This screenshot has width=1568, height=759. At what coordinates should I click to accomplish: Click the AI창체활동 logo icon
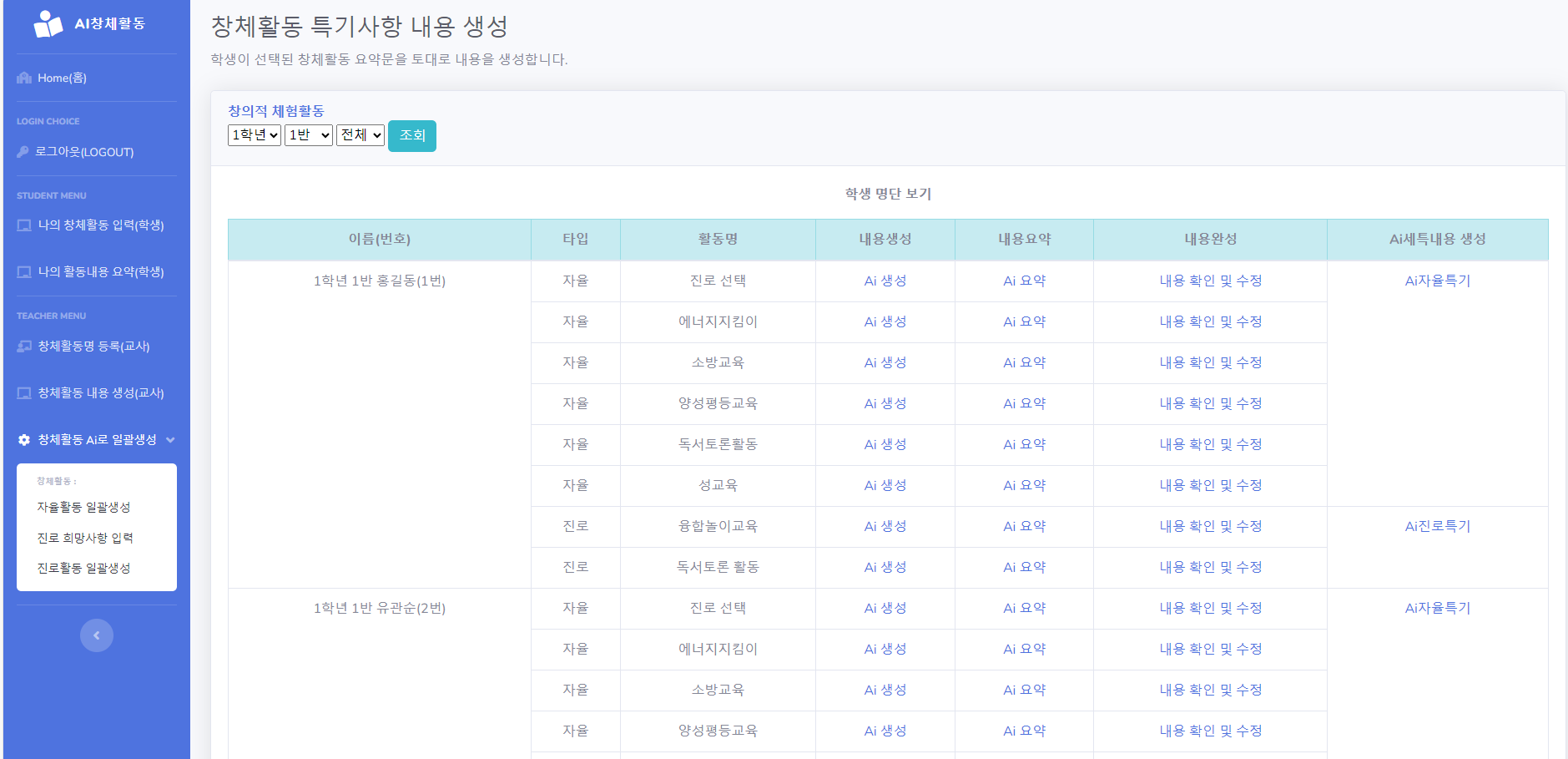point(48,24)
